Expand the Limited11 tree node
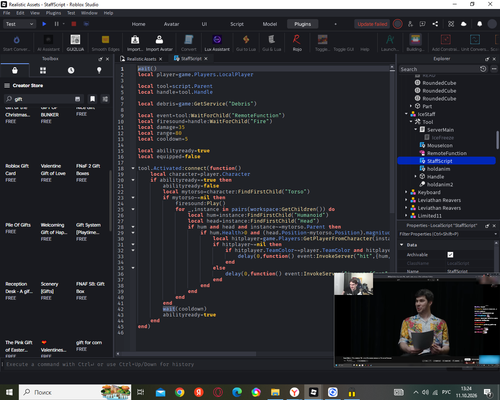 pyautogui.click(x=406, y=216)
